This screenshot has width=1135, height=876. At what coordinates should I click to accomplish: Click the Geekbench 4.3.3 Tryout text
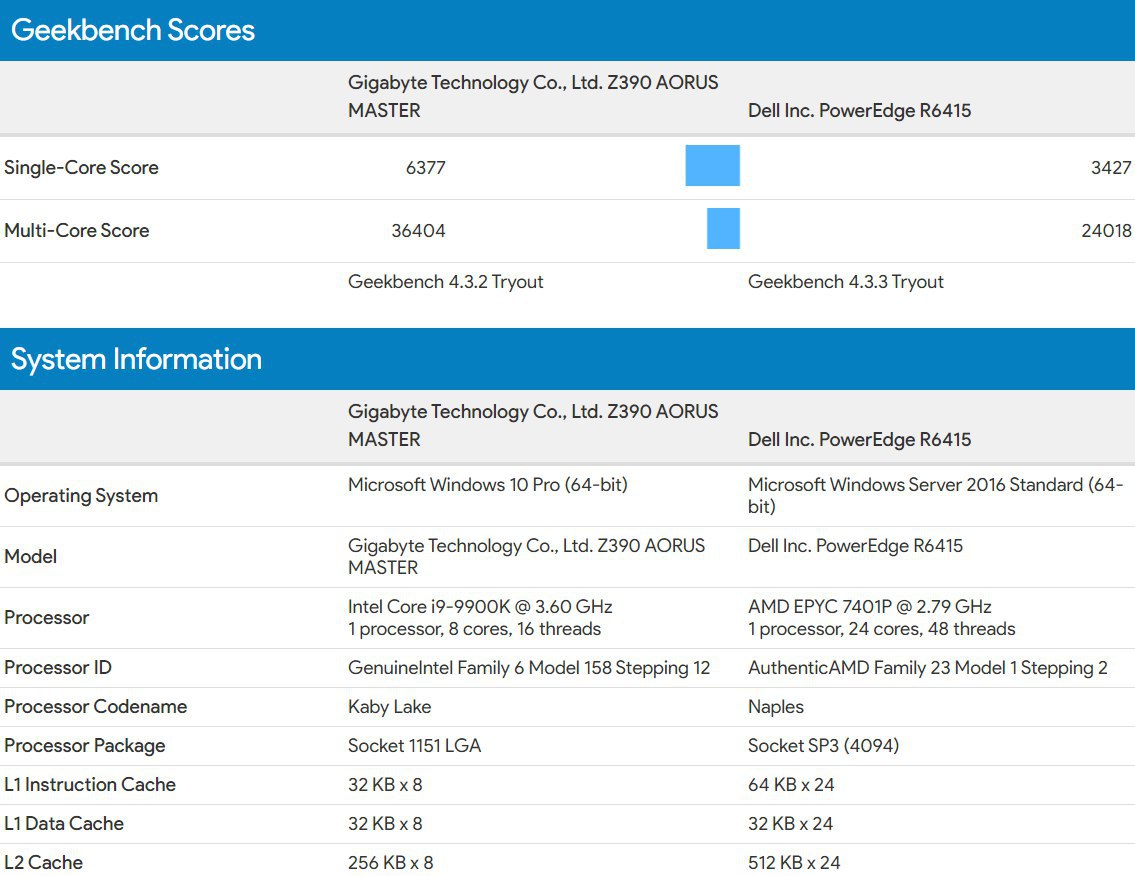click(x=845, y=282)
